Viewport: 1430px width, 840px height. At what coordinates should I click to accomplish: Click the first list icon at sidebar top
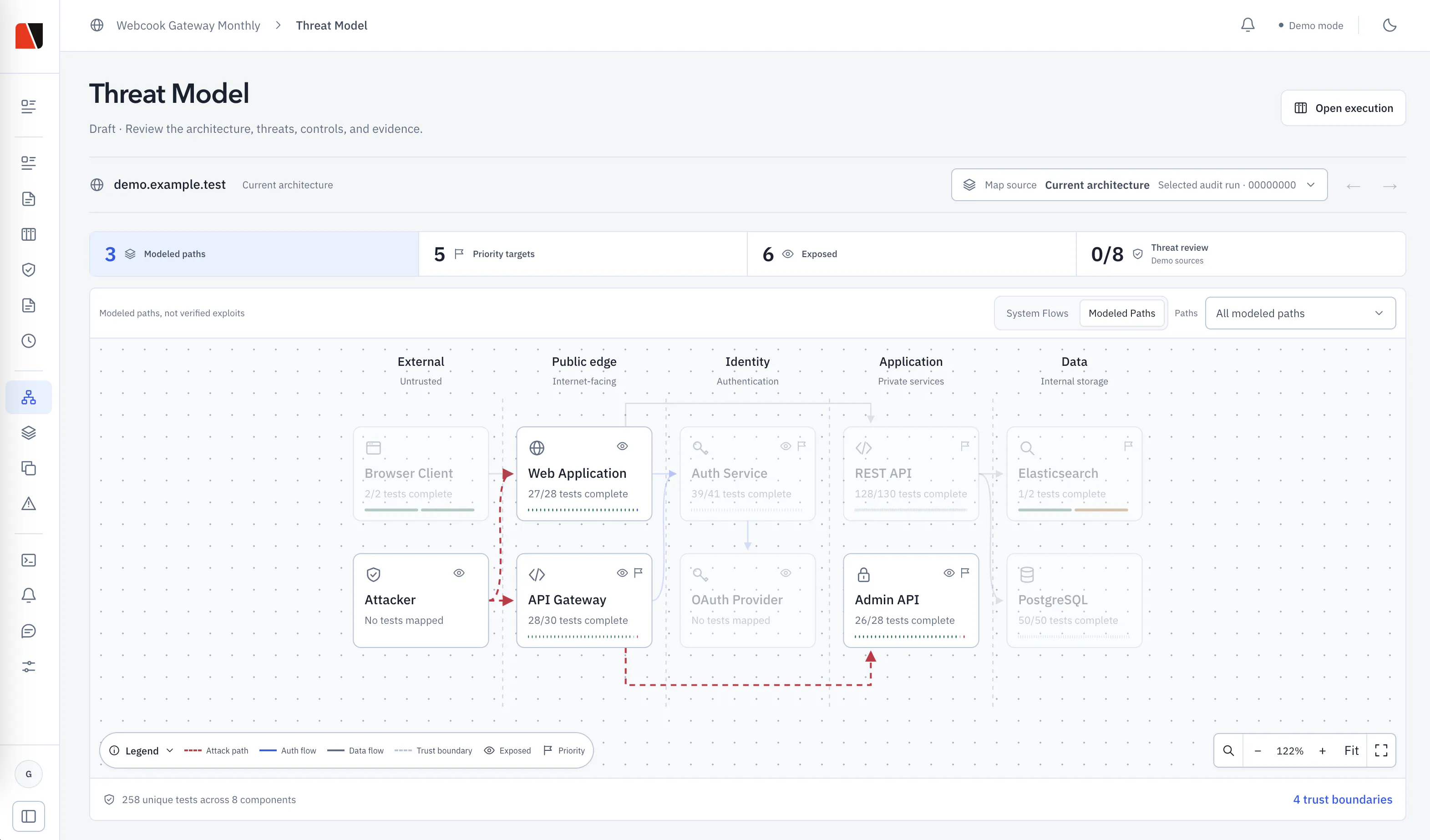tap(28, 106)
